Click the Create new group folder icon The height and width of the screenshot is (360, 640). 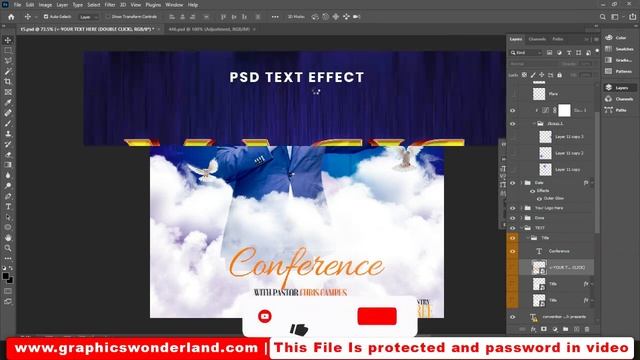click(x=565, y=329)
